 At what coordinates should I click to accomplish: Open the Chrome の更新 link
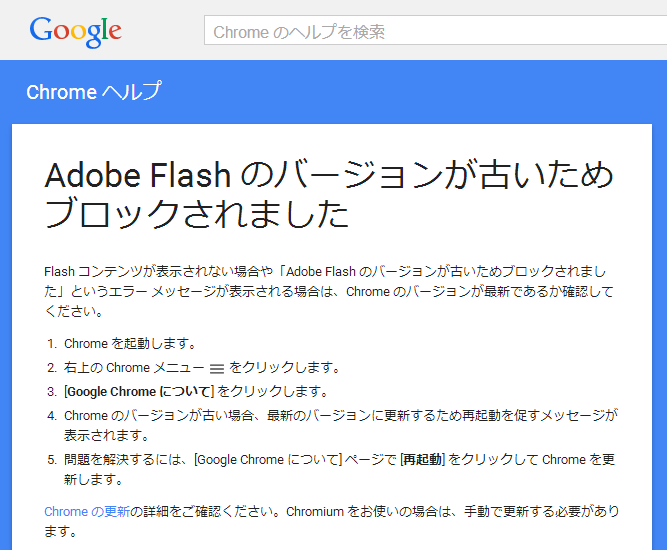click(87, 511)
